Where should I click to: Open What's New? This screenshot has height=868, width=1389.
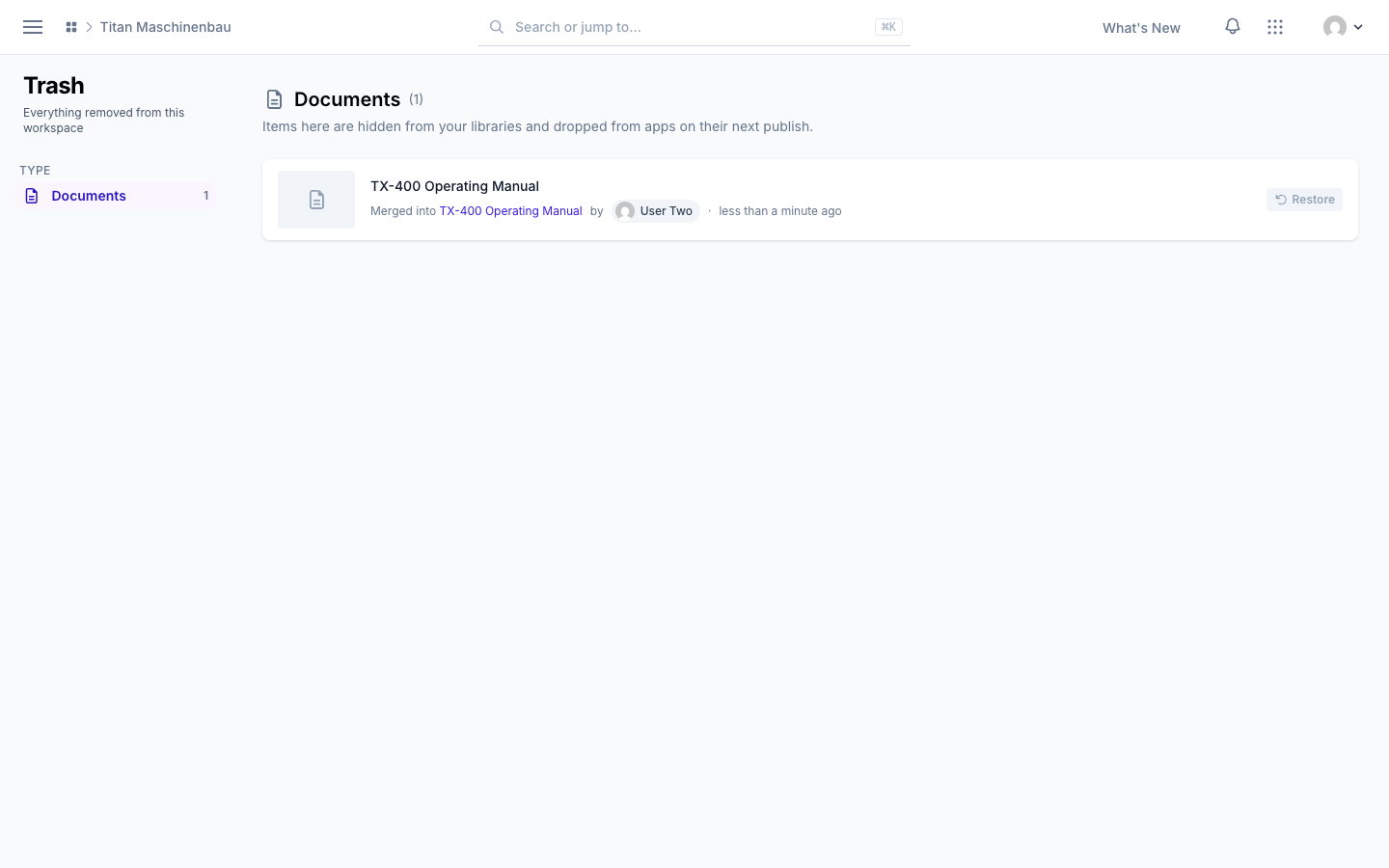click(1141, 28)
